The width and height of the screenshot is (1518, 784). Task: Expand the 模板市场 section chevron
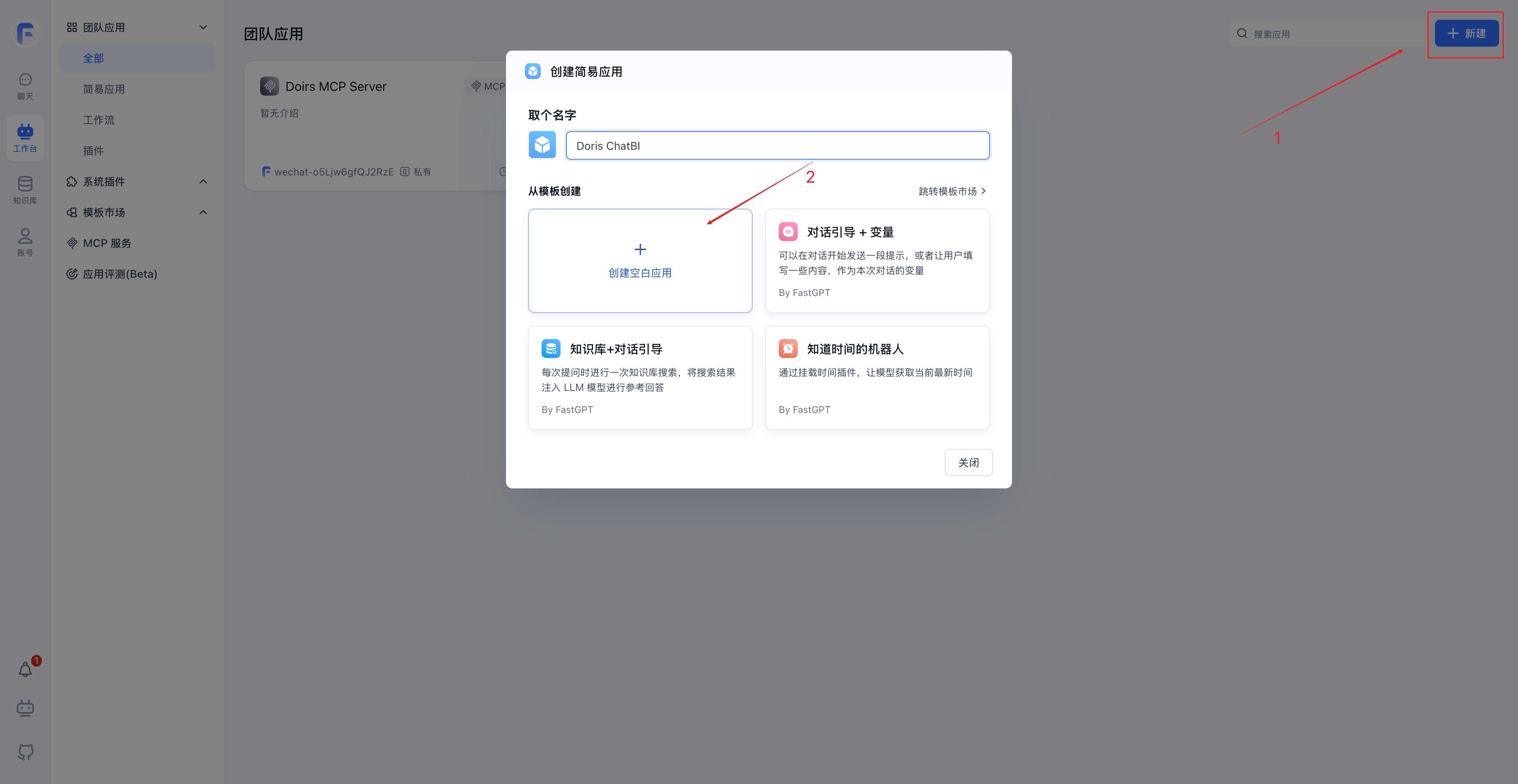pyautogui.click(x=203, y=212)
